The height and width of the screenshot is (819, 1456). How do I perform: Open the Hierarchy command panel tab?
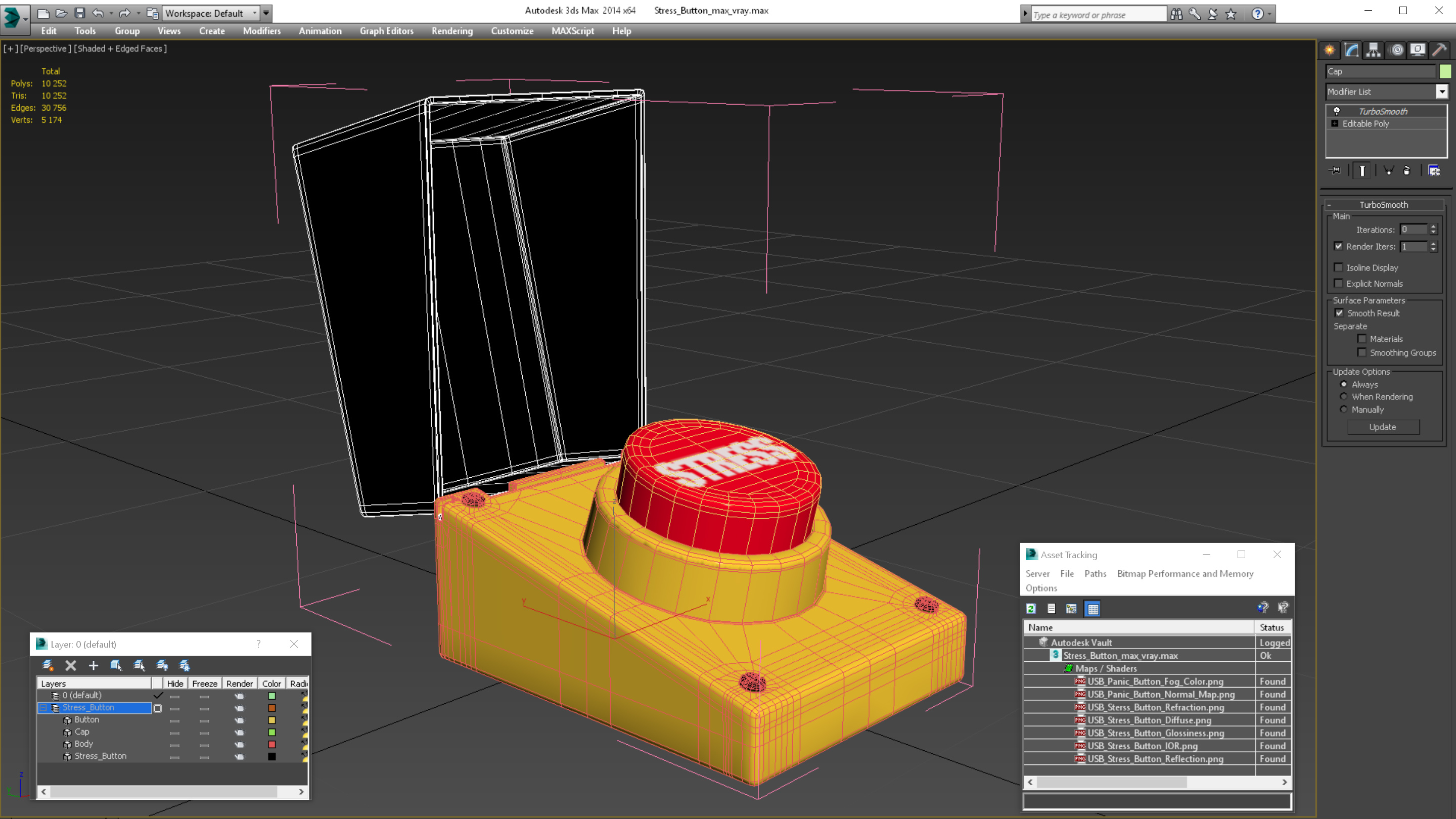point(1374,51)
